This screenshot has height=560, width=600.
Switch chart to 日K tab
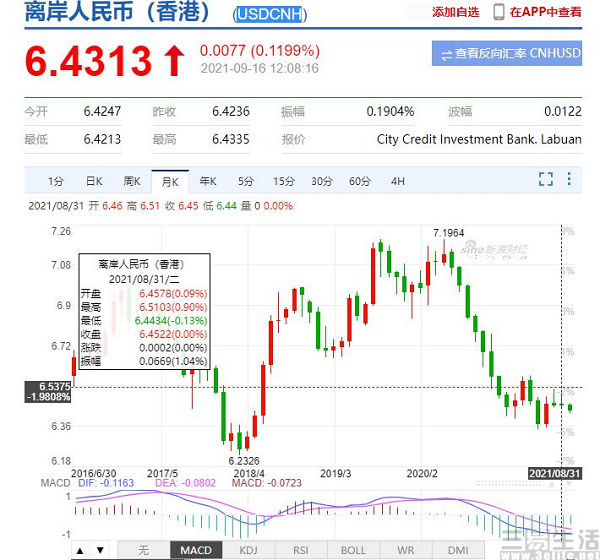coord(94,181)
